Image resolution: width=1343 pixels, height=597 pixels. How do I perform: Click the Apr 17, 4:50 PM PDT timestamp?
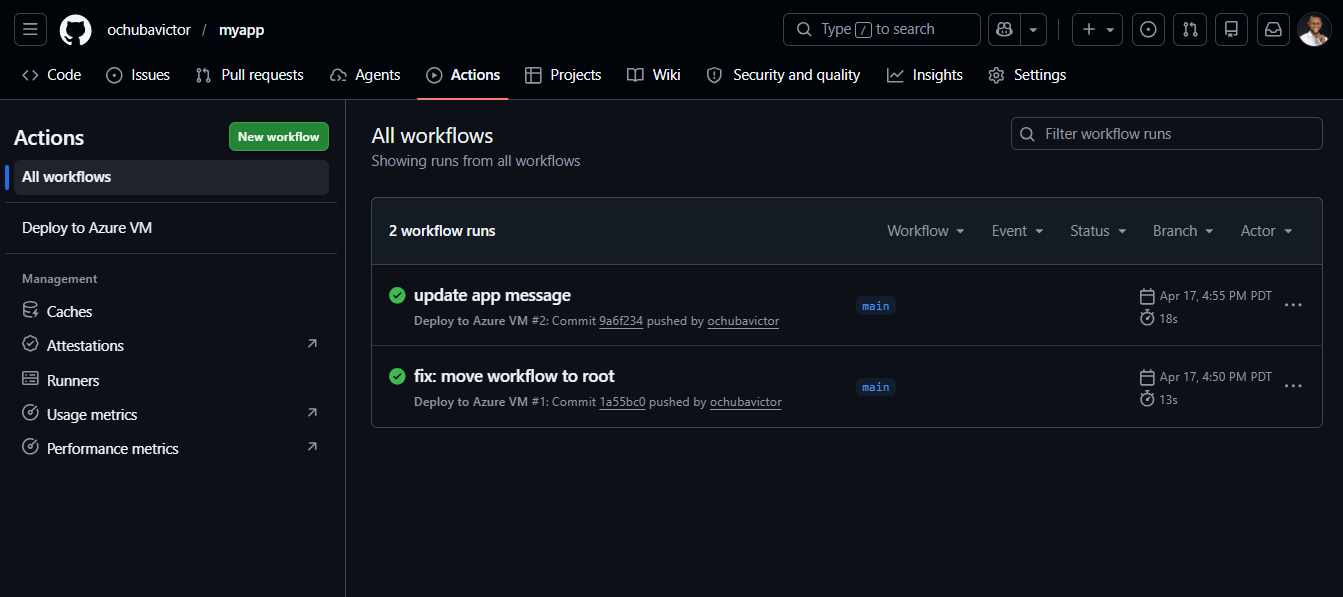coord(1216,377)
